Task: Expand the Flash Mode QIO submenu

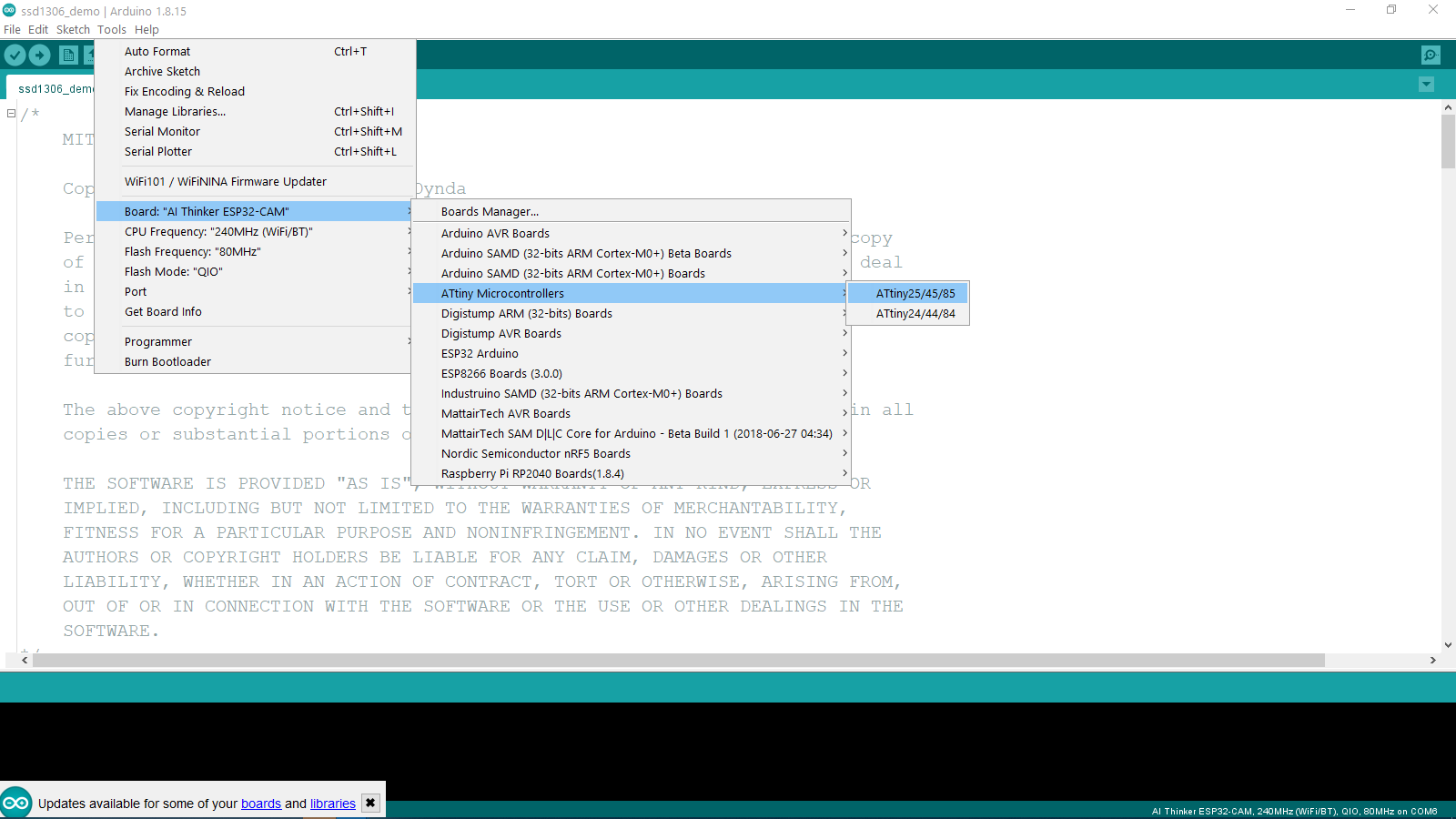Action: [x=255, y=272]
